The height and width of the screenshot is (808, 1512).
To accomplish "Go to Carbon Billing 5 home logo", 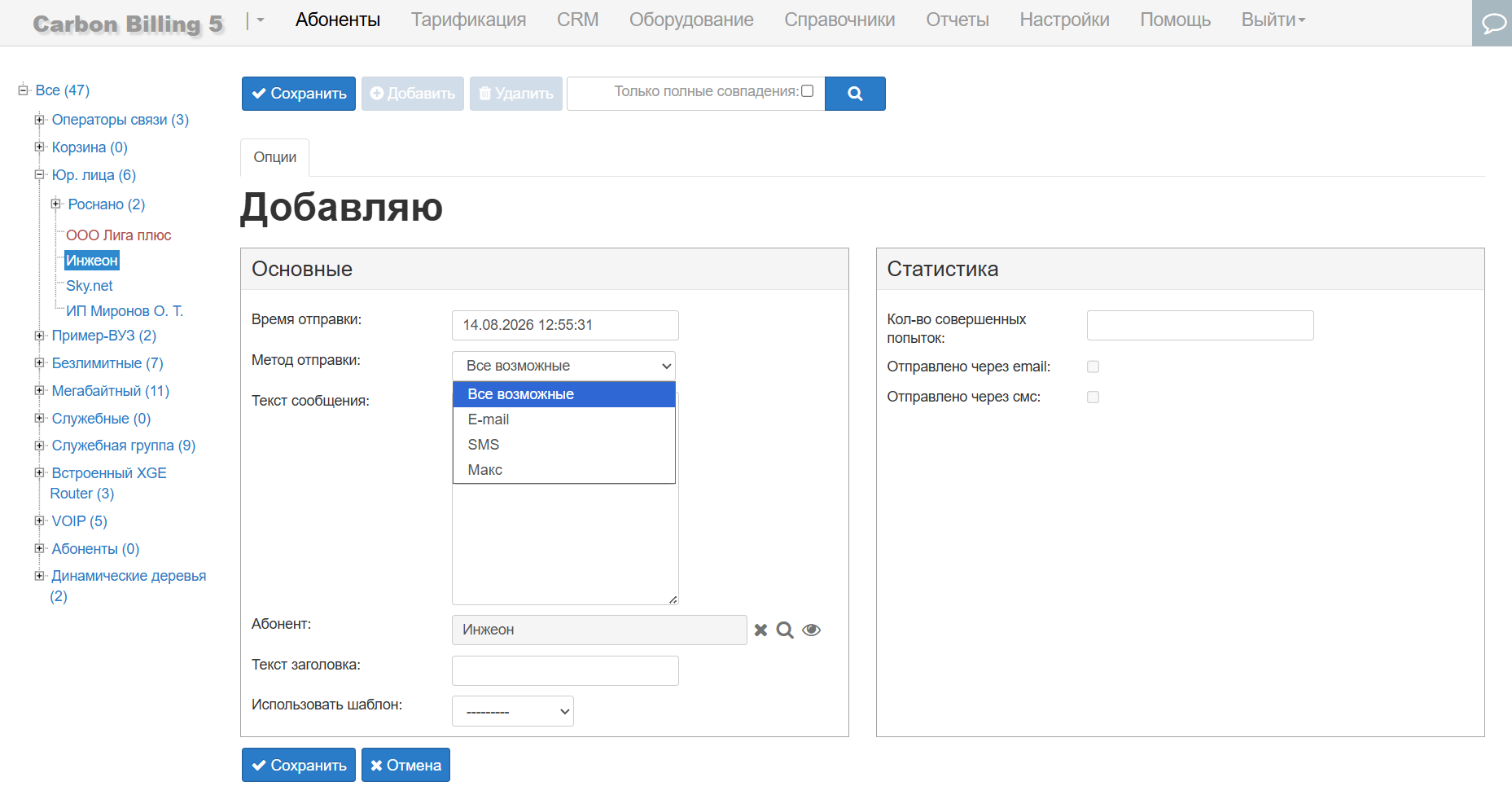I will [128, 24].
